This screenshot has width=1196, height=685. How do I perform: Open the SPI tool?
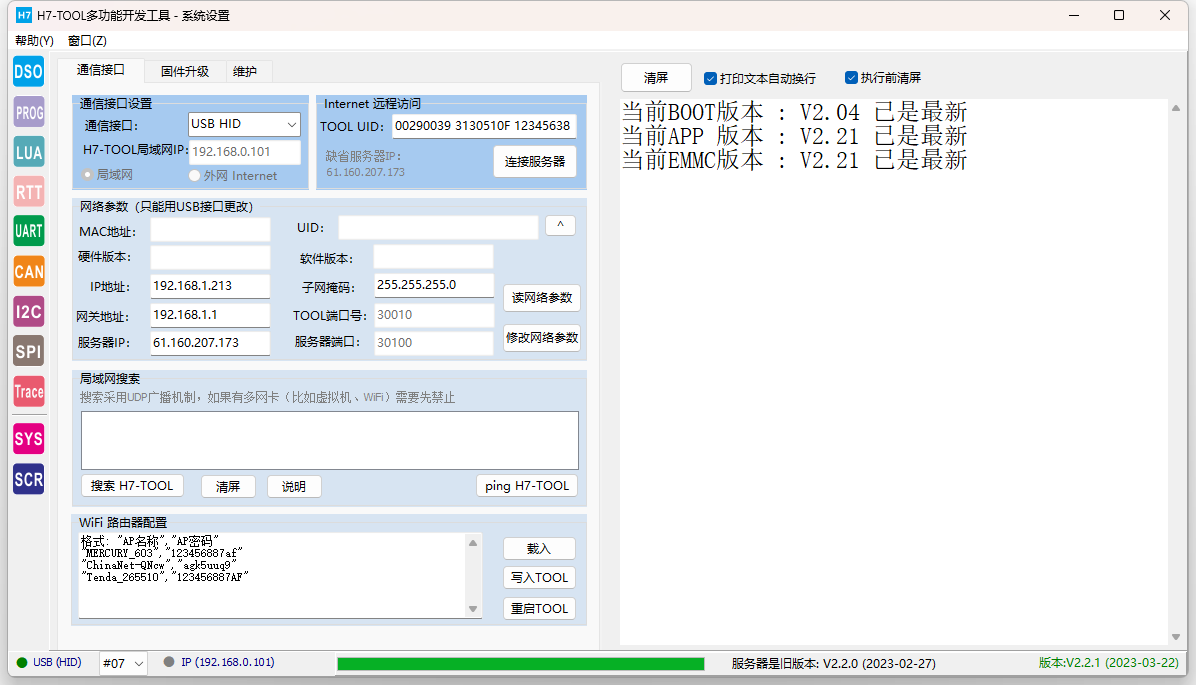[x=28, y=351]
